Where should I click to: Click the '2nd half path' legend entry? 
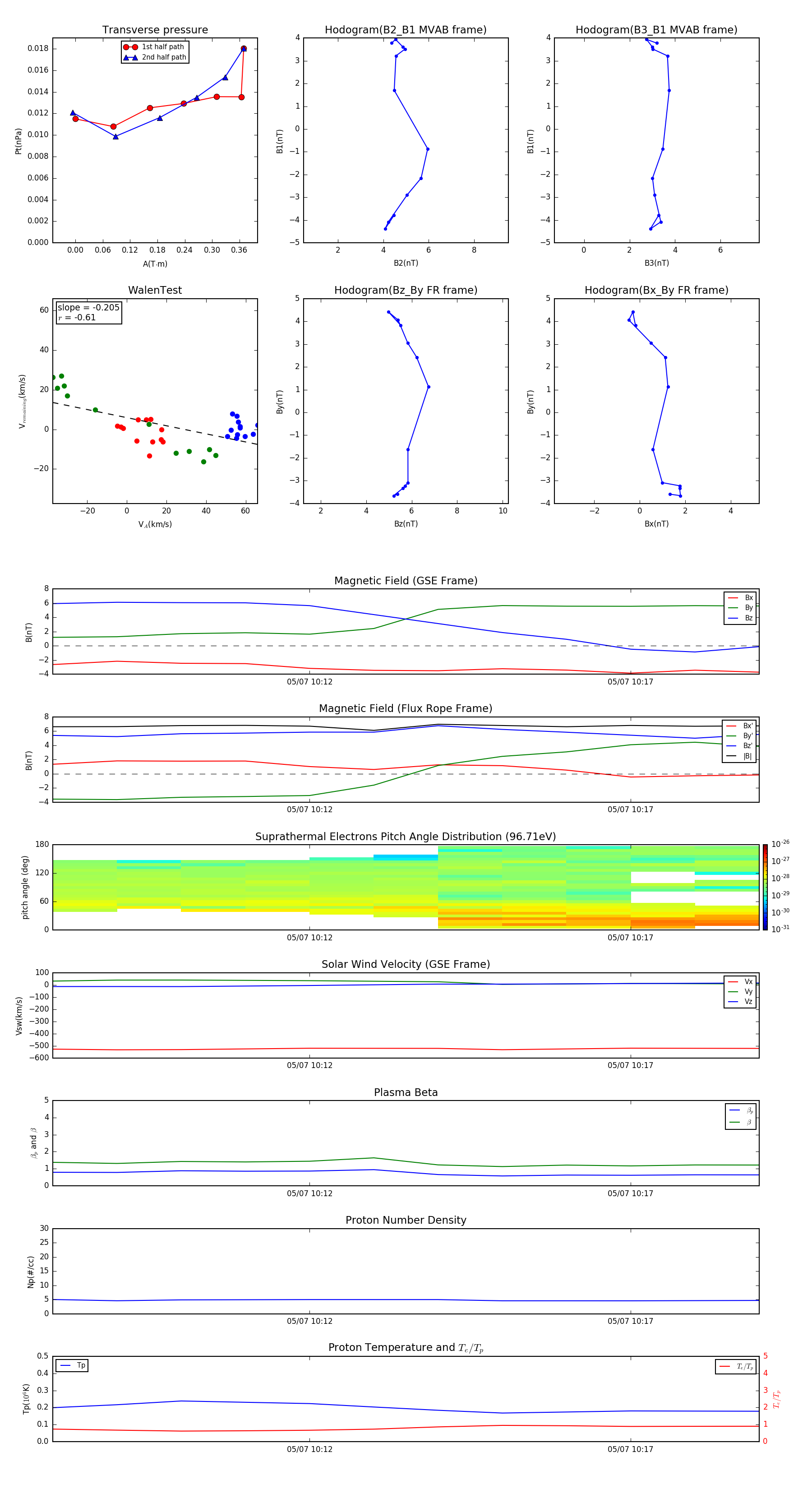(x=156, y=57)
